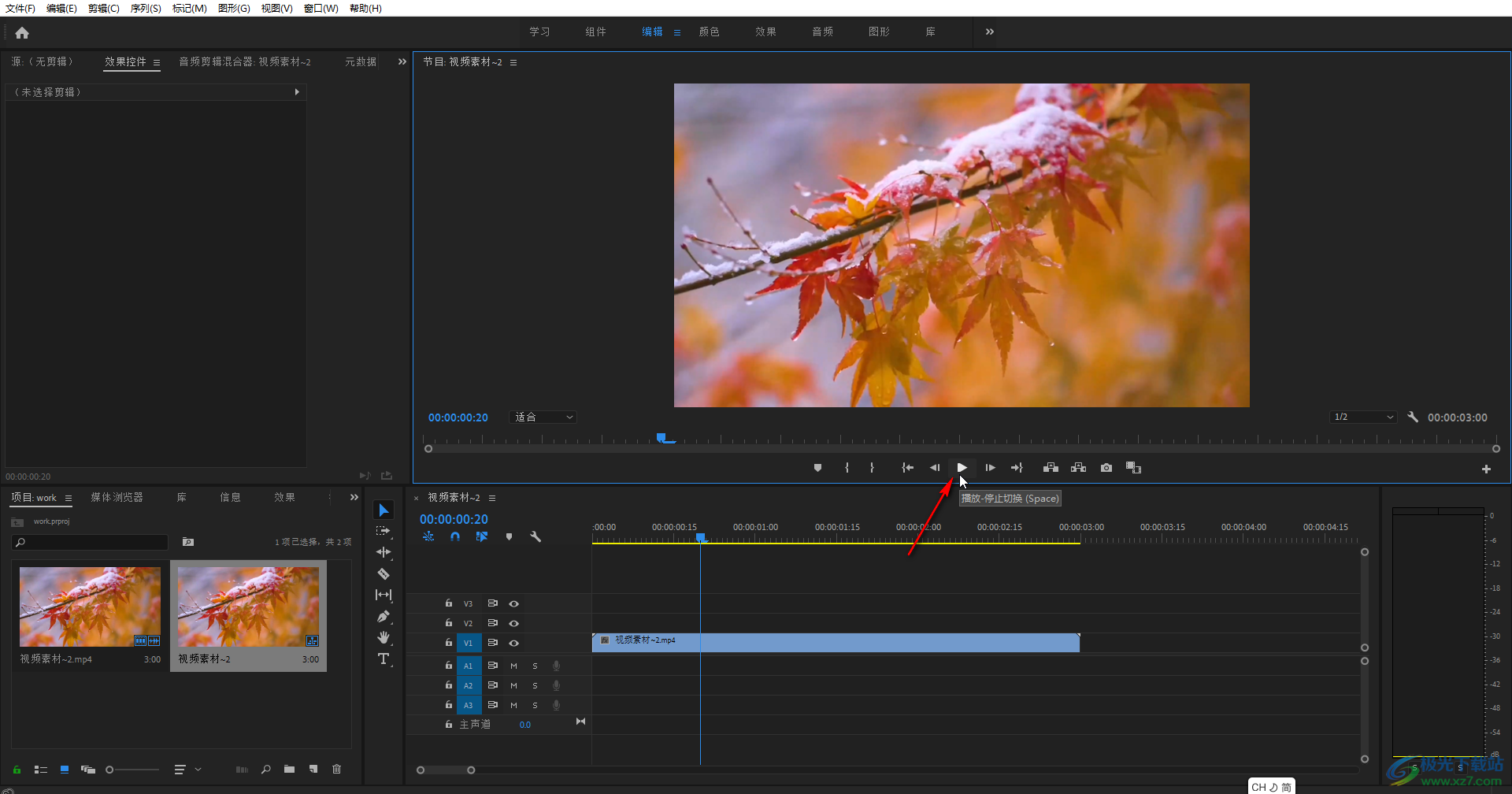
Task: Click the Program monitor playhead marker
Action: (662, 438)
